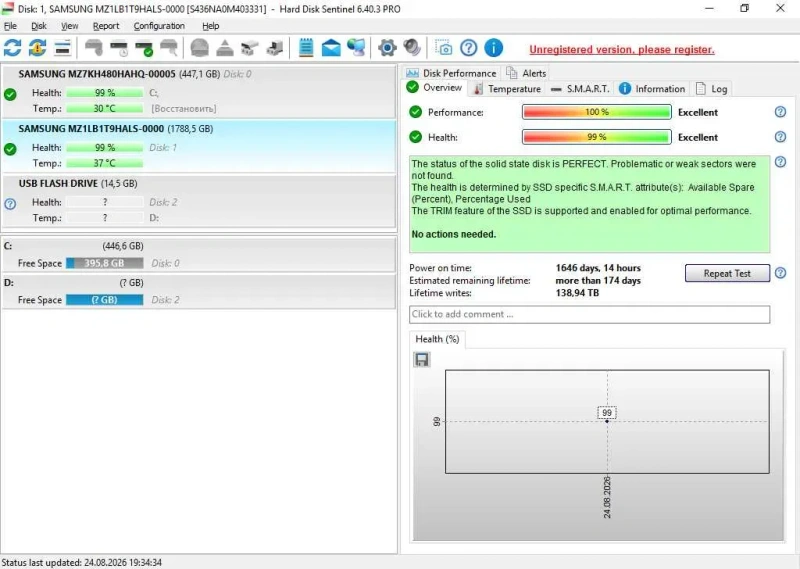The height and width of the screenshot is (569, 800).
Task: Click the first gray disk icon in toolbar
Action: pyautogui.click(x=93, y=48)
